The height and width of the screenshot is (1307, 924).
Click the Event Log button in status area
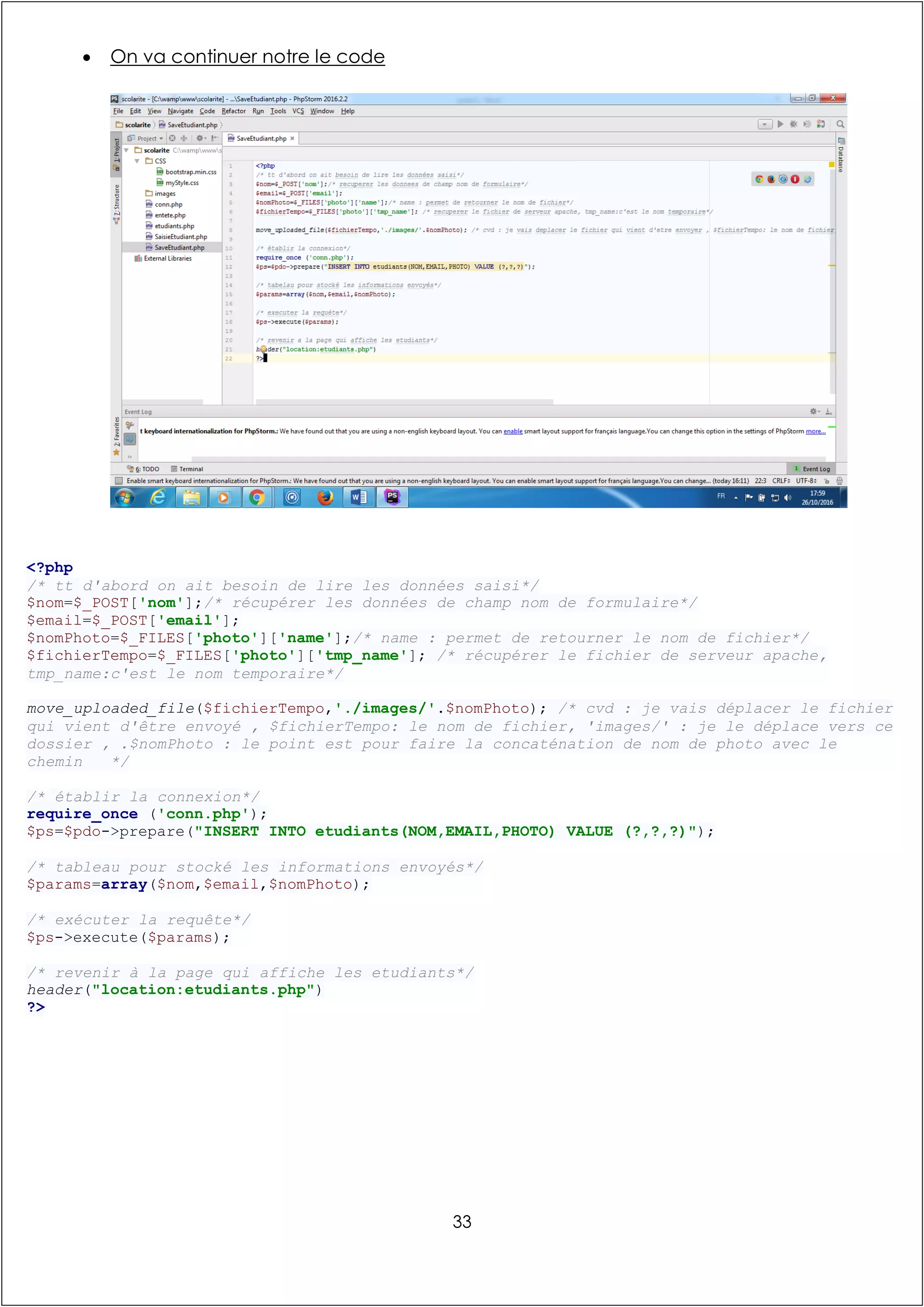811,469
